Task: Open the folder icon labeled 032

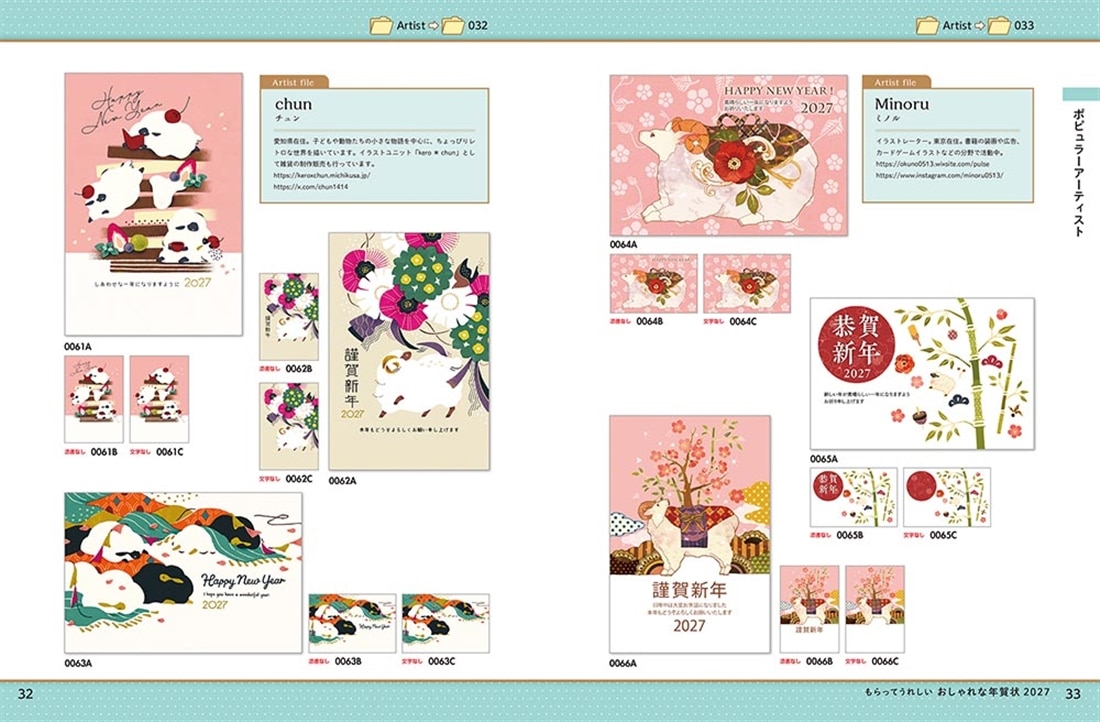Action: pyautogui.click(x=452, y=26)
